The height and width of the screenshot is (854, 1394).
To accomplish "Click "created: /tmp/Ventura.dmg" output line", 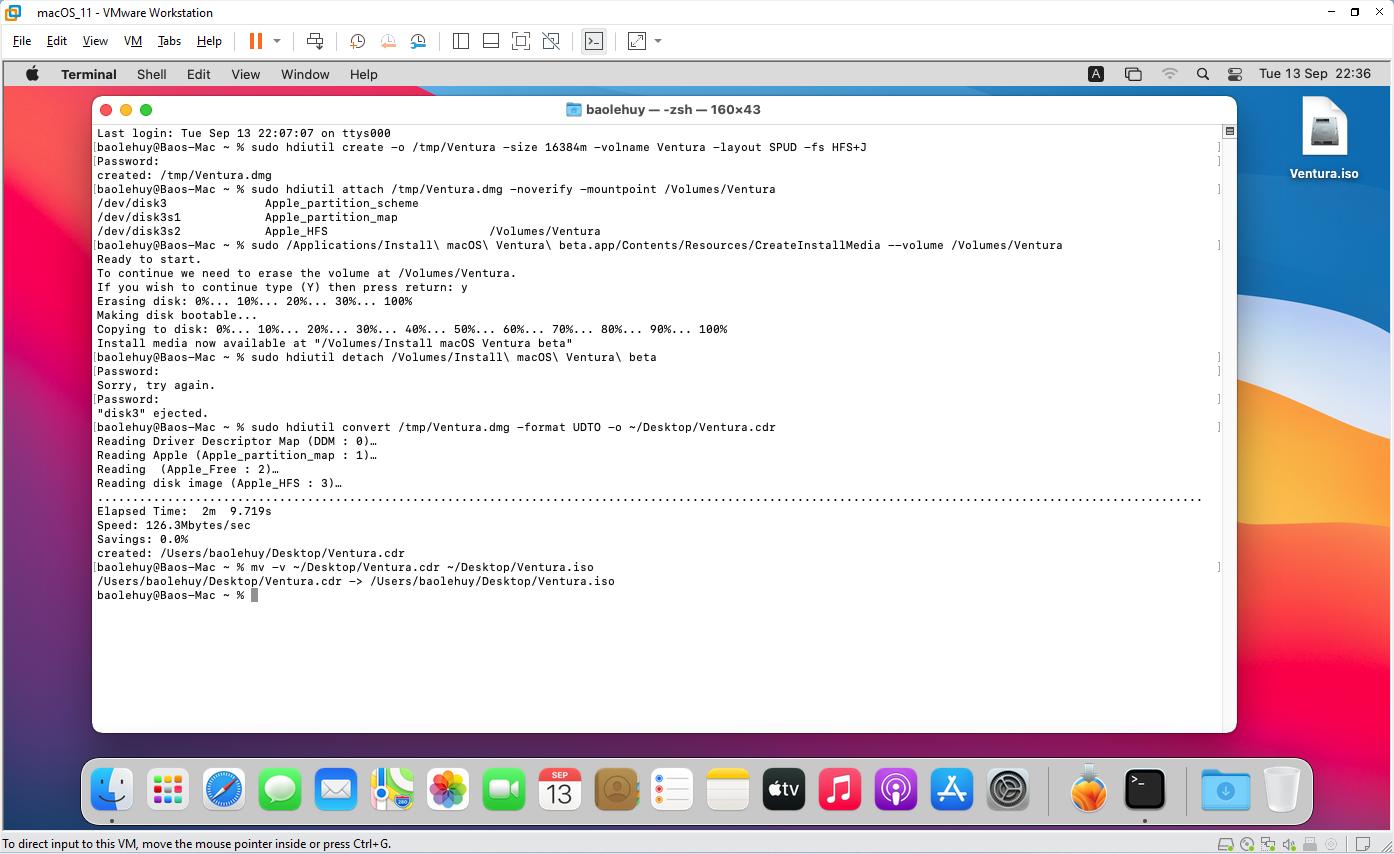I will (184, 175).
